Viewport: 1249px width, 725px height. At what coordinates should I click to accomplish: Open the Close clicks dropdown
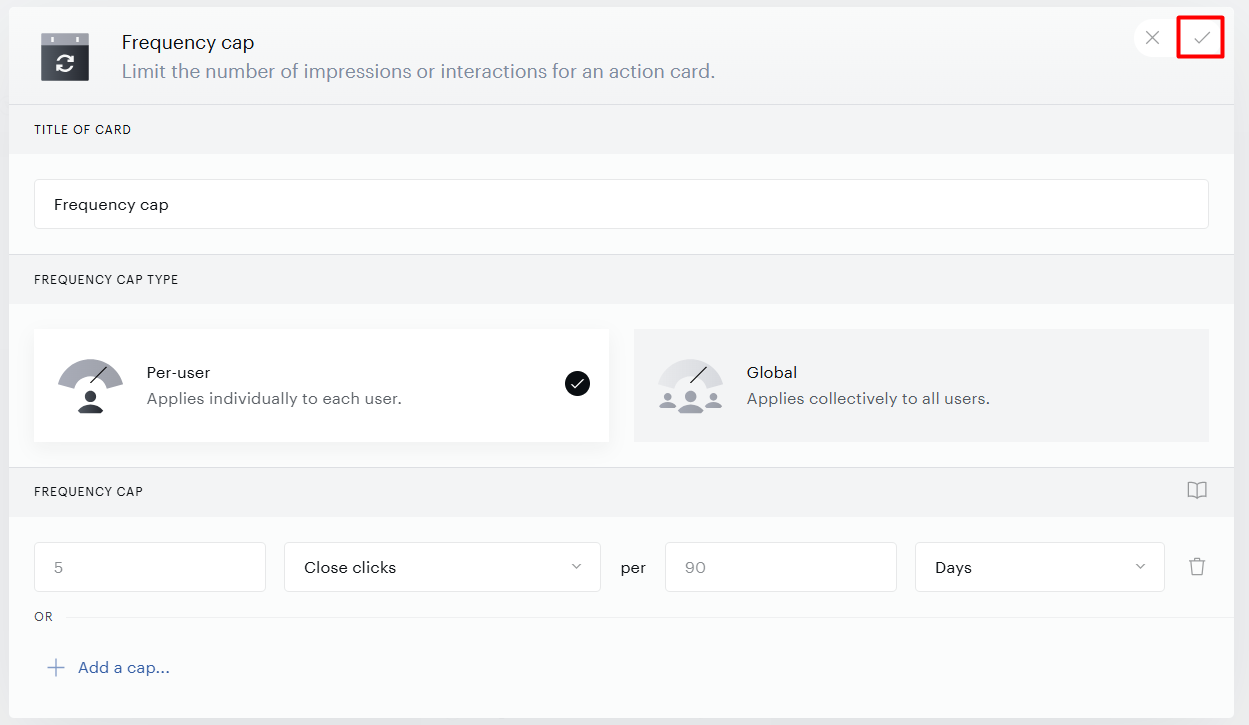(x=442, y=567)
